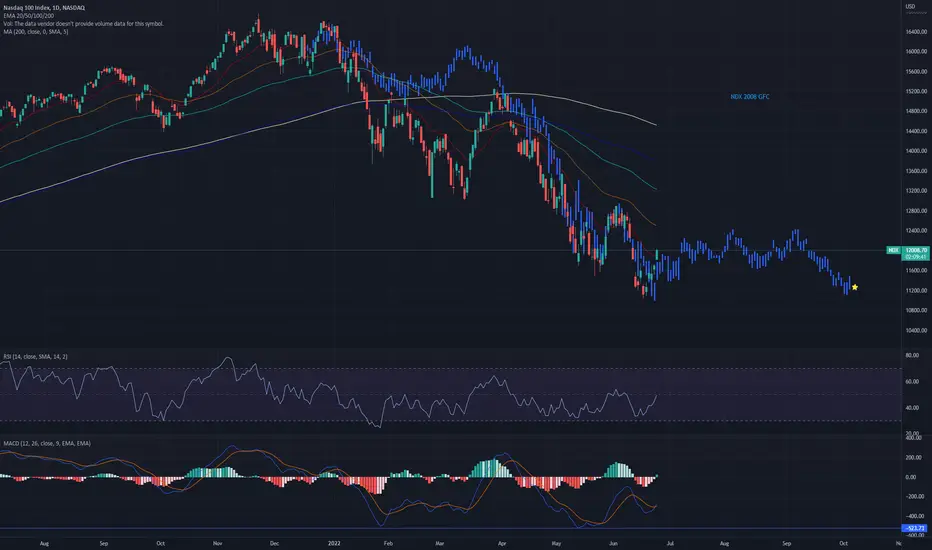
Task: Click the 'Jul' label on the time axis
Action: click(x=670, y=543)
